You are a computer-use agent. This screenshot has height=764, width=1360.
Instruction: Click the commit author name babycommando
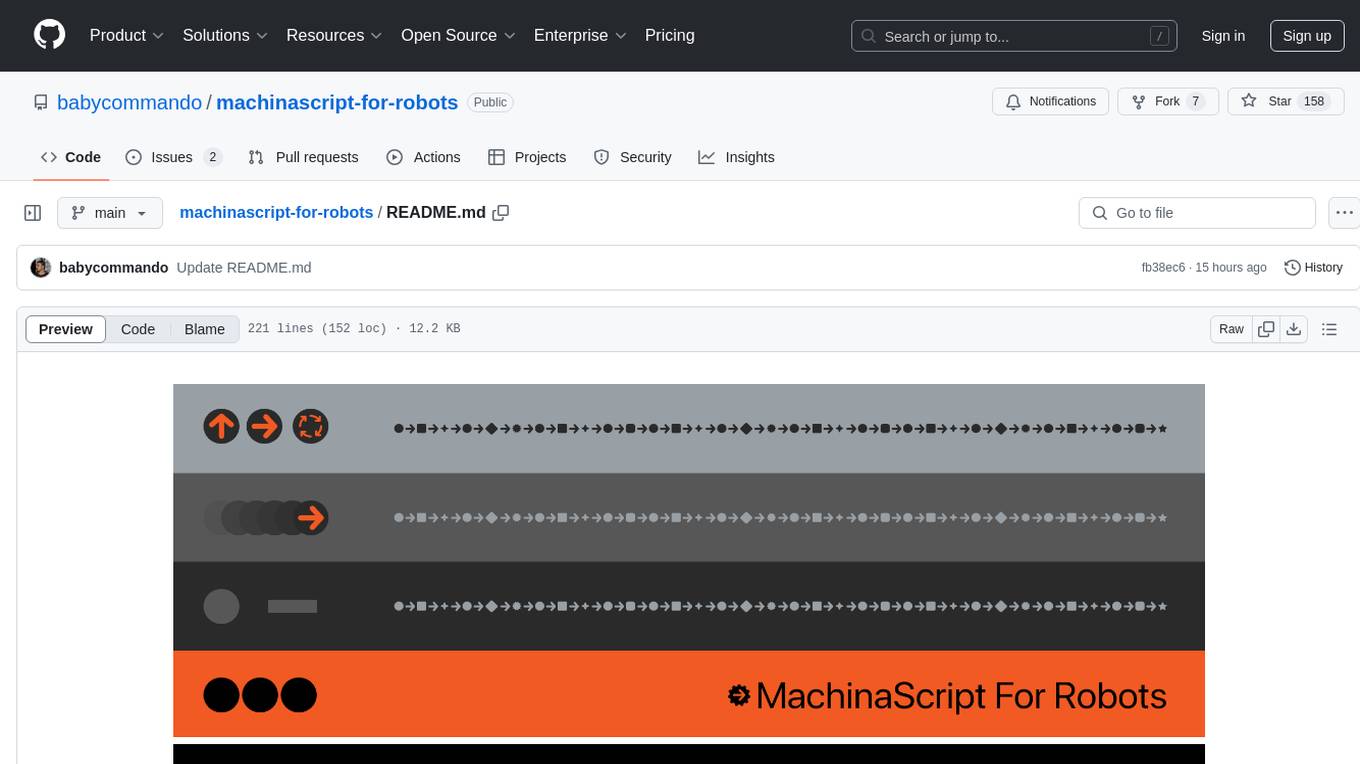pyautogui.click(x=114, y=267)
